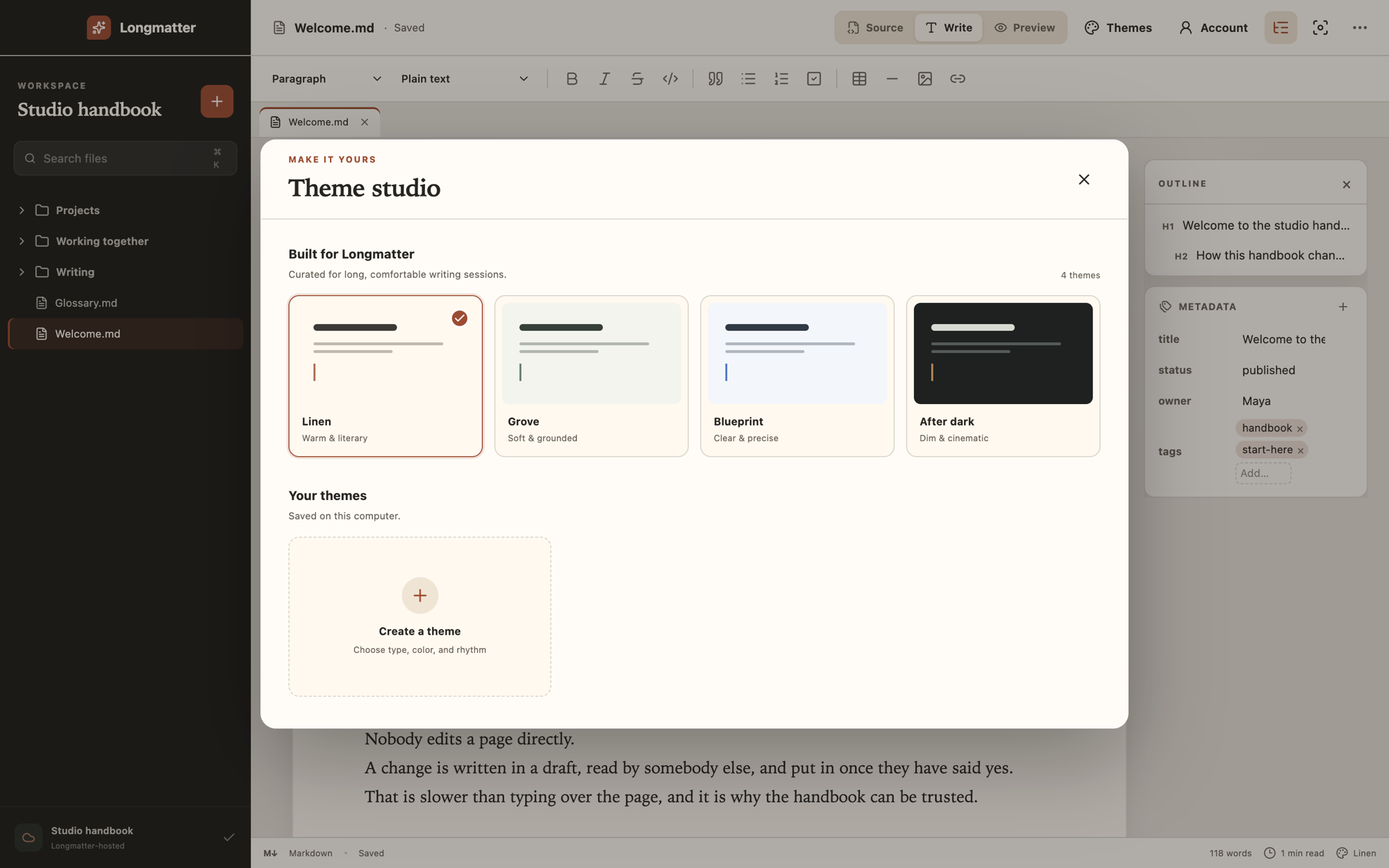Image resolution: width=1389 pixels, height=868 pixels.
Task: Toggle bold formatting
Action: click(x=572, y=78)
